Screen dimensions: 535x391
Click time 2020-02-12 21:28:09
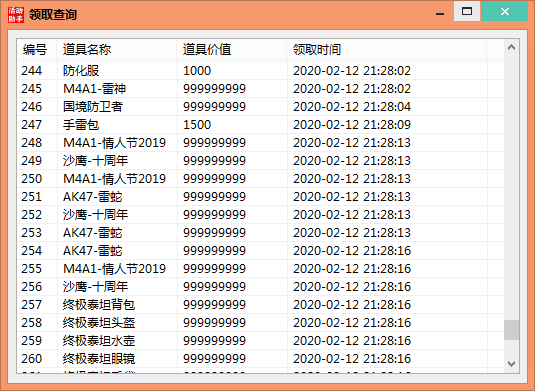(352, 125)
